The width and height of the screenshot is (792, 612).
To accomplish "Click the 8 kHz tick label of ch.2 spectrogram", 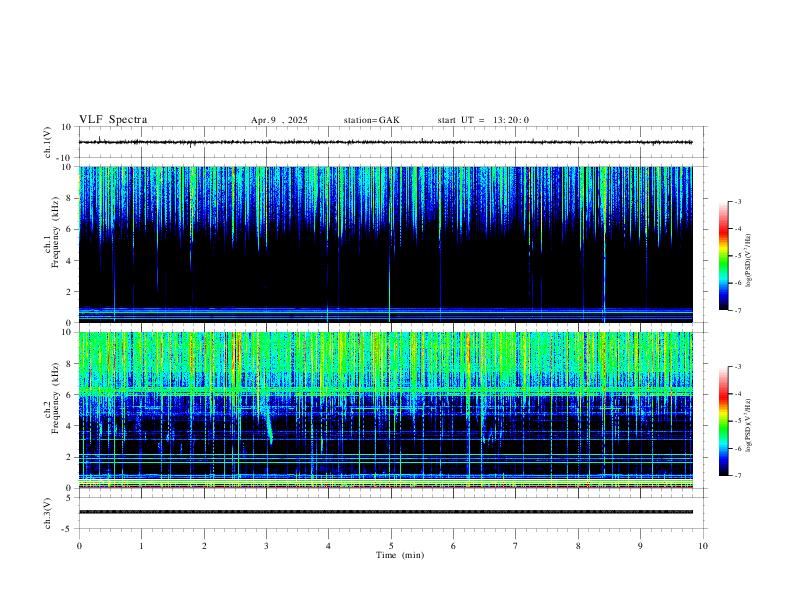I will (x=69, y=364).
